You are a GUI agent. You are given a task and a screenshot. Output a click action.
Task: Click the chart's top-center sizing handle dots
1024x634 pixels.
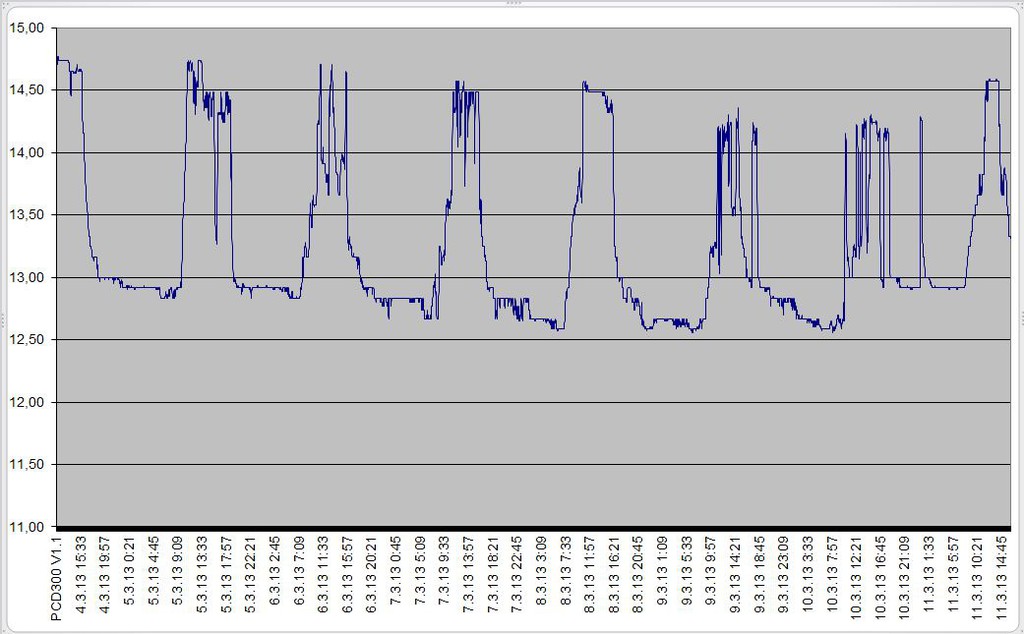click(513, 3)
